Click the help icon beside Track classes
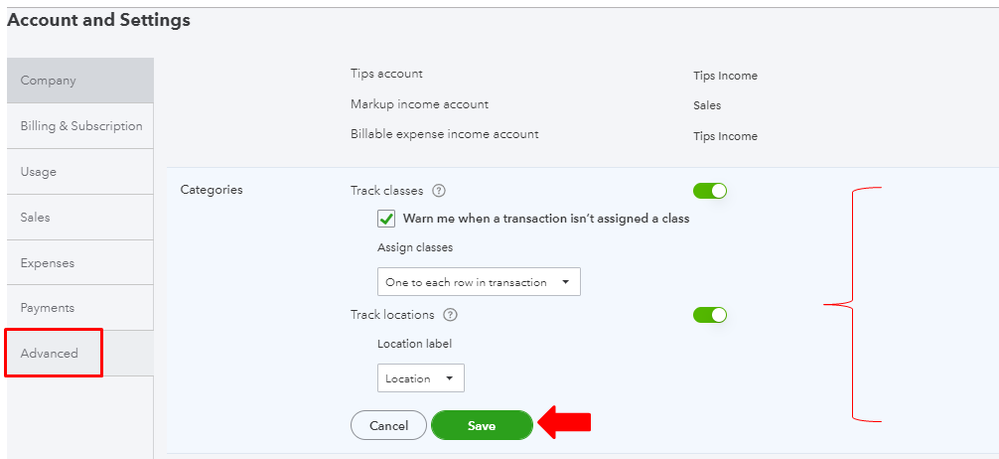Image resolution: width=999 pixels, height=459 pixels. pos(439,190)
